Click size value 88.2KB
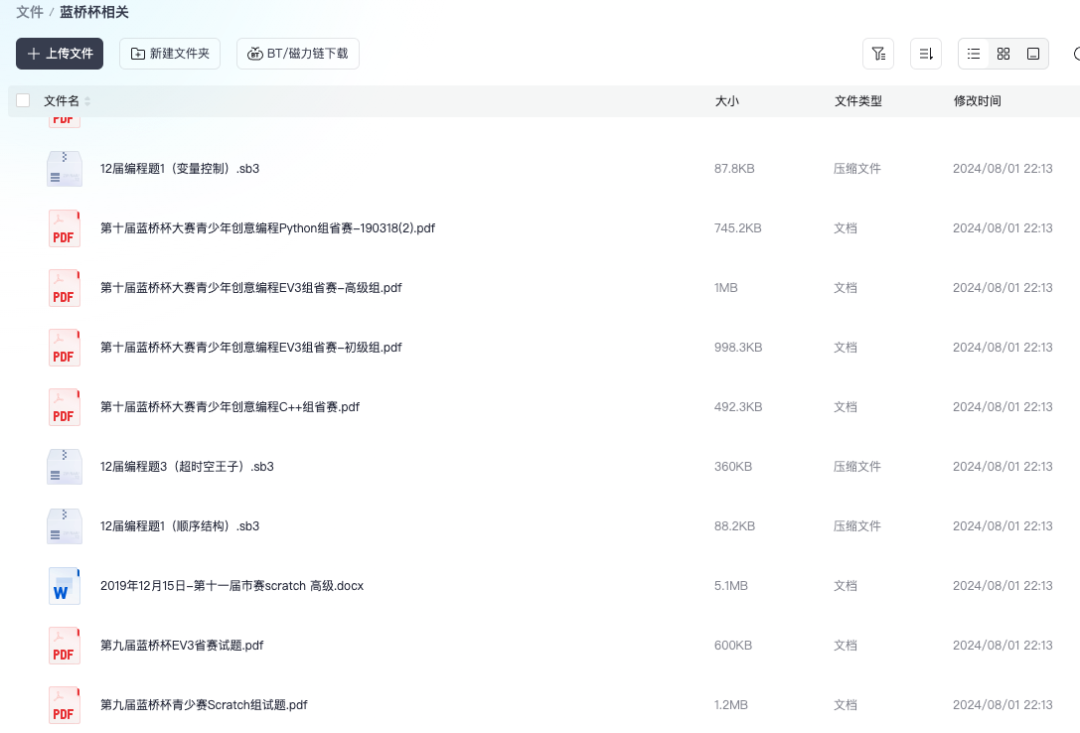The image size is (1080, 733). coord(734,526)
